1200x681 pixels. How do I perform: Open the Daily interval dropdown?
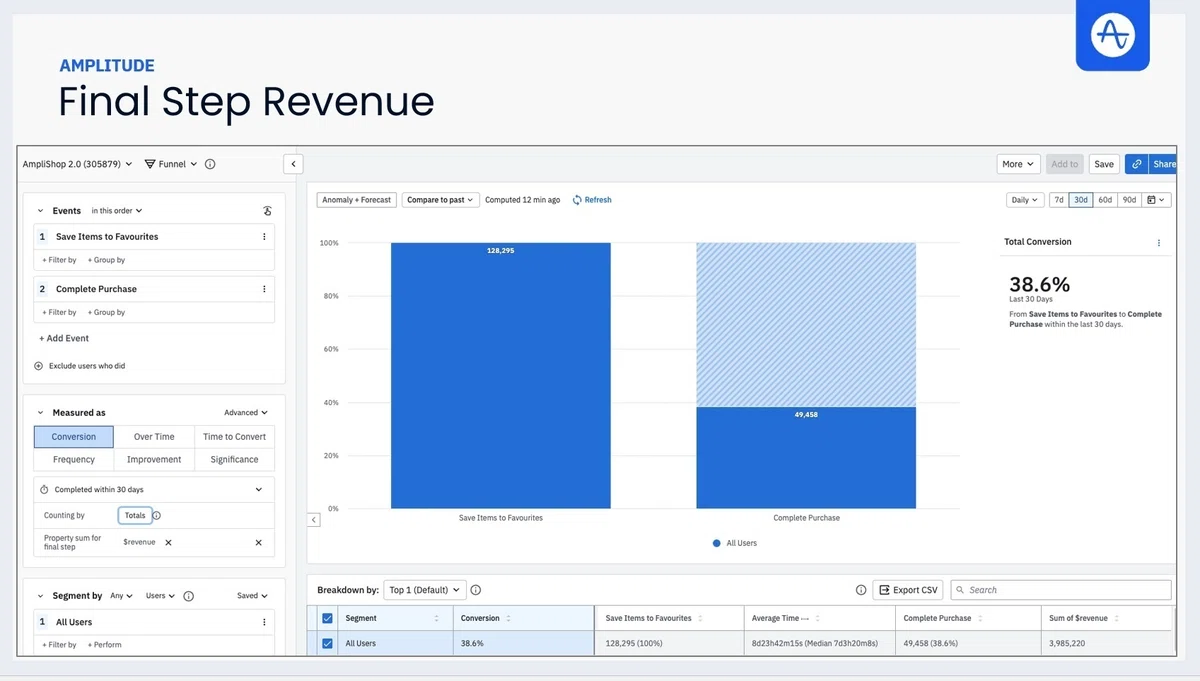[1025, 200]
